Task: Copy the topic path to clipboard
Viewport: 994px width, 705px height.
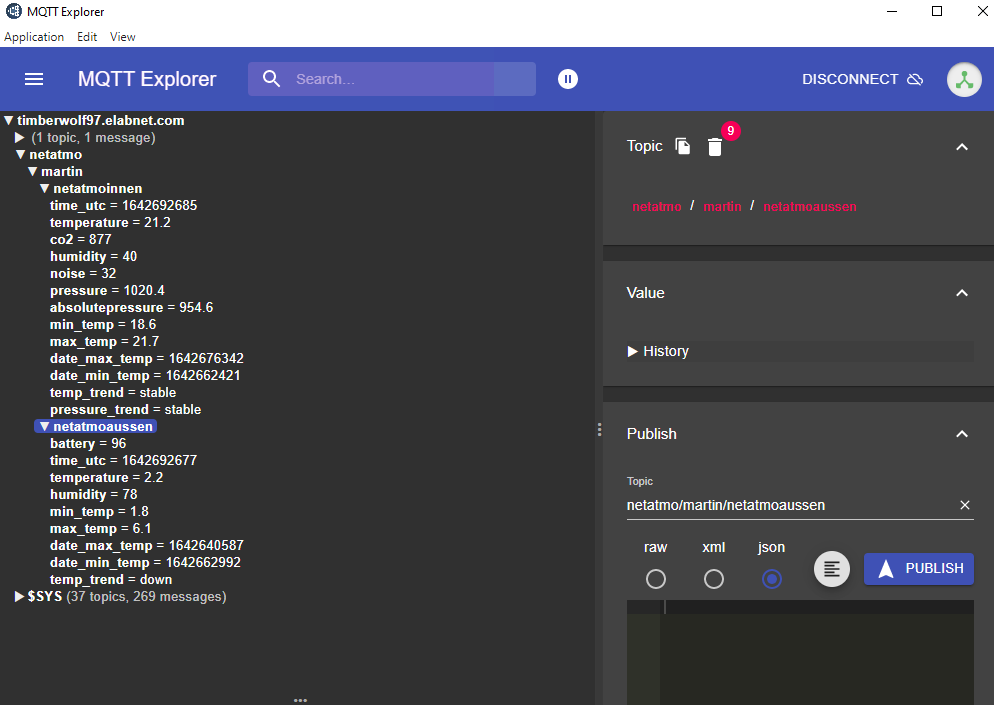Action: click(683, 146)
